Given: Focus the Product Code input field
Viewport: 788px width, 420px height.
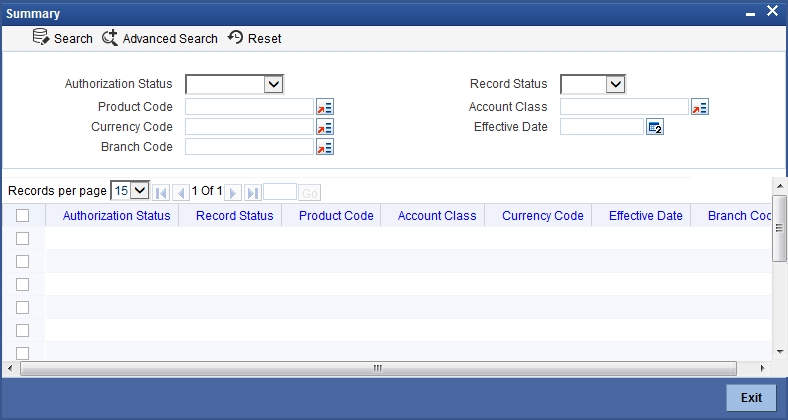Looking at the screenshot, I should pos(250,107).
